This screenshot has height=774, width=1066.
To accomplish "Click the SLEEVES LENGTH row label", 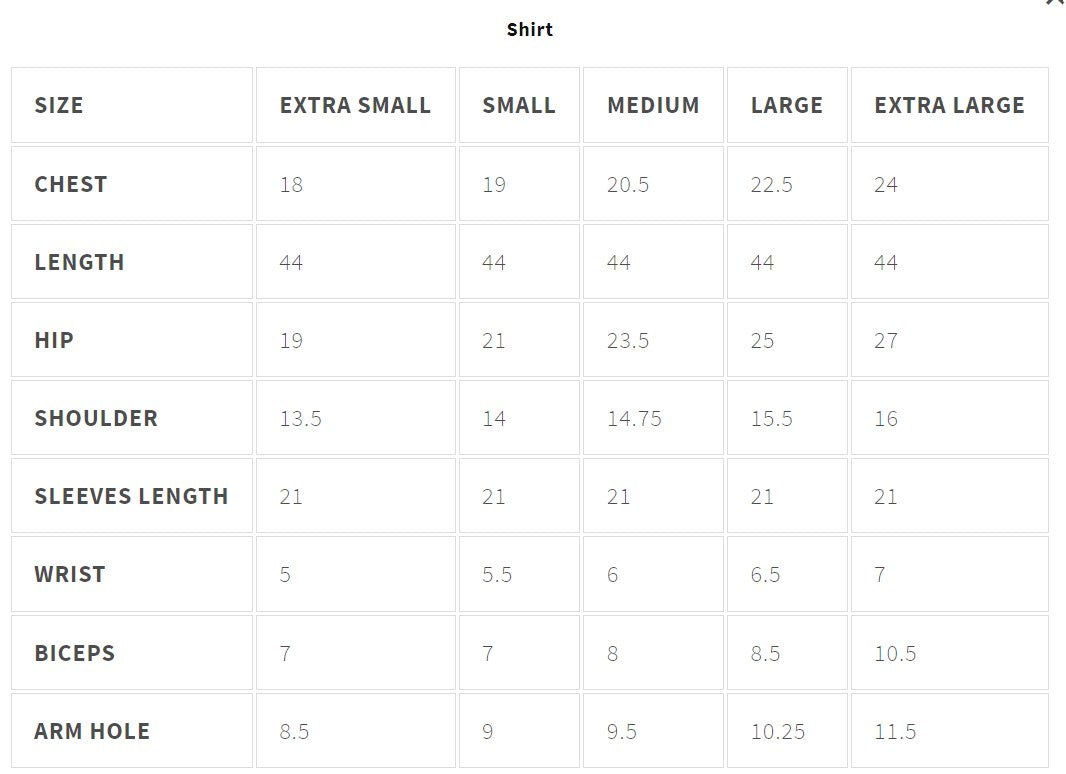I will click(131, 496).
